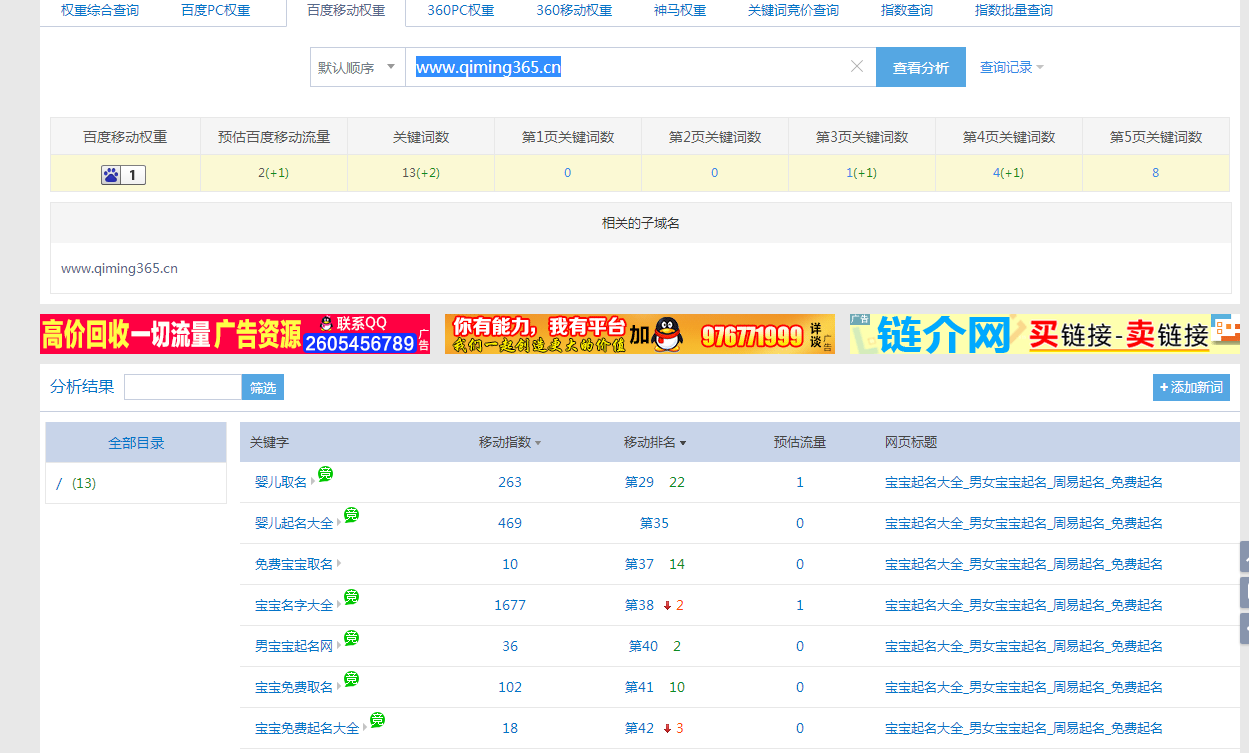1249x753 pixels.
Task: Expand the triangle next to 宝宝名字大全
Action: [339, 605]
